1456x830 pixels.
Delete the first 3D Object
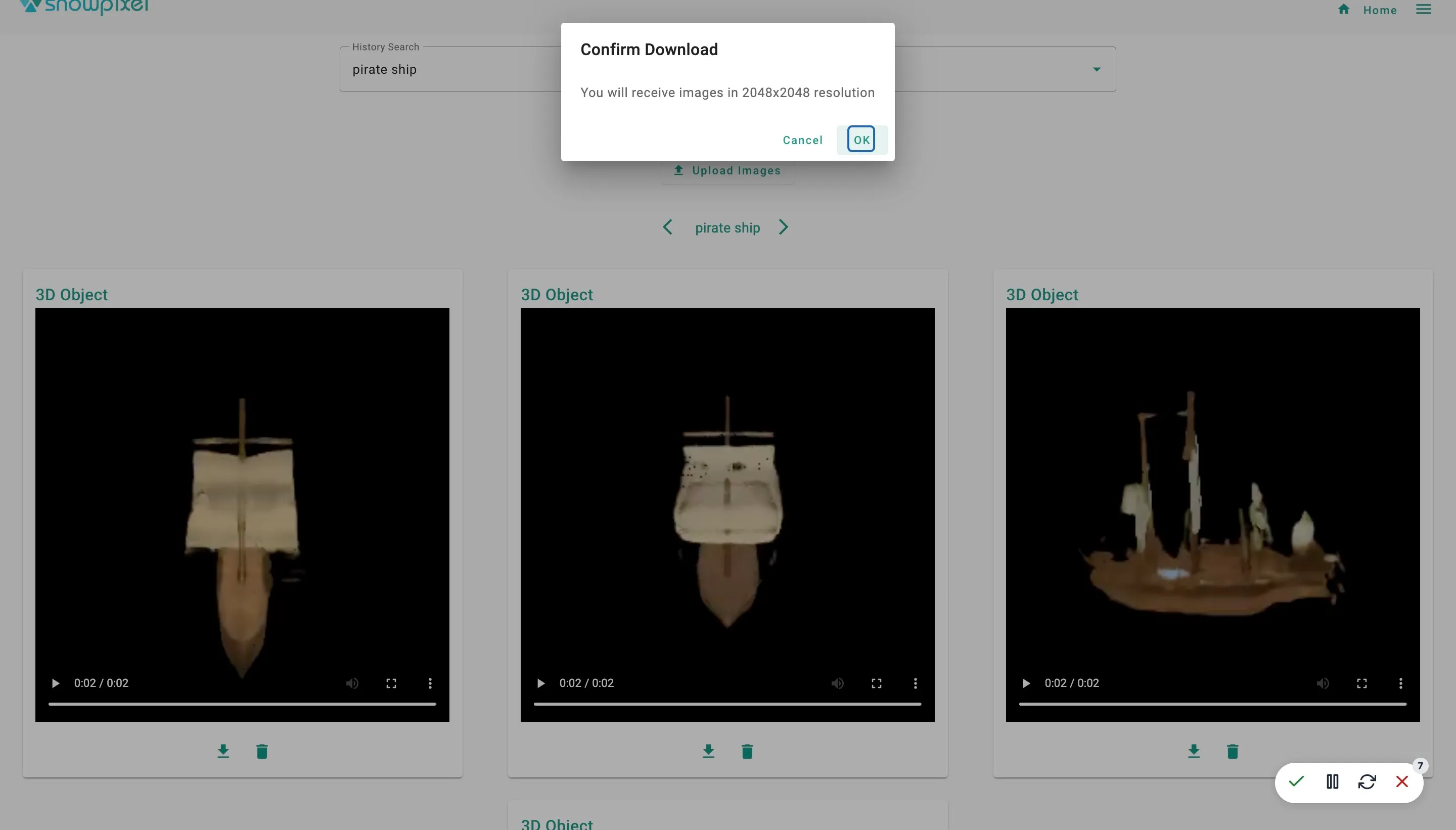(x=262, y=751)
